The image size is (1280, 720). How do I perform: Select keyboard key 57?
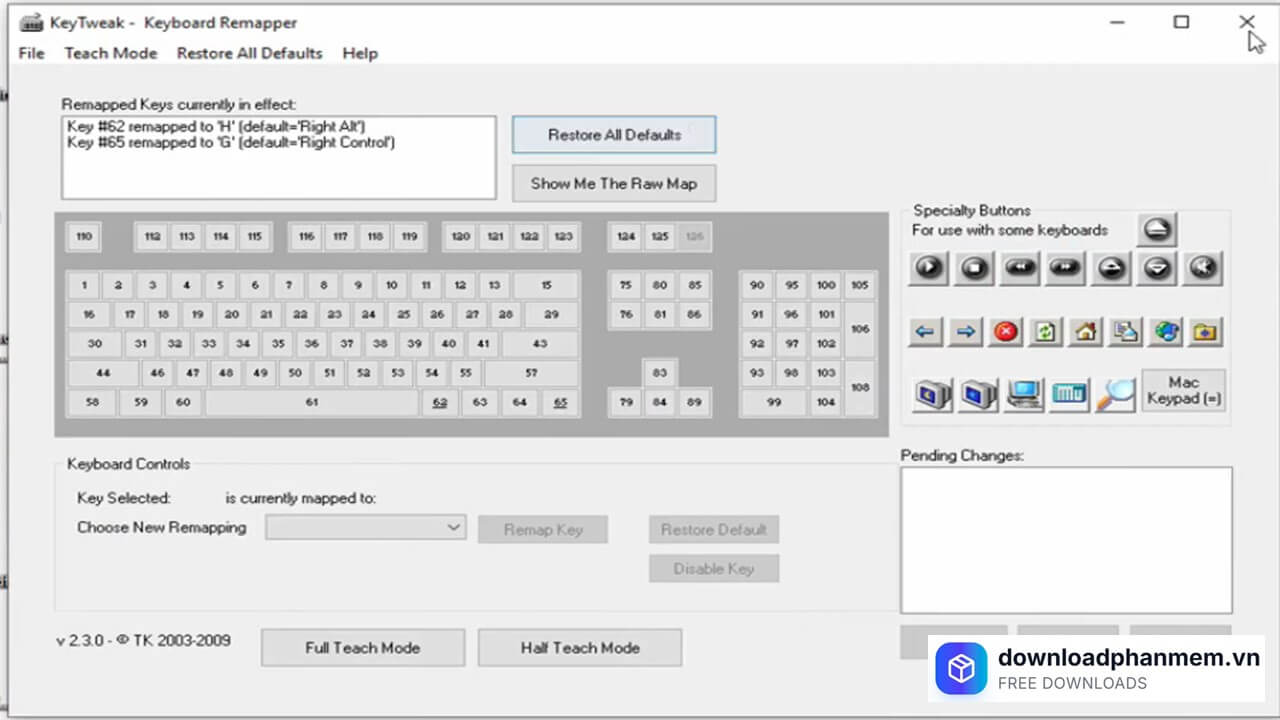[x=531, y=373]
